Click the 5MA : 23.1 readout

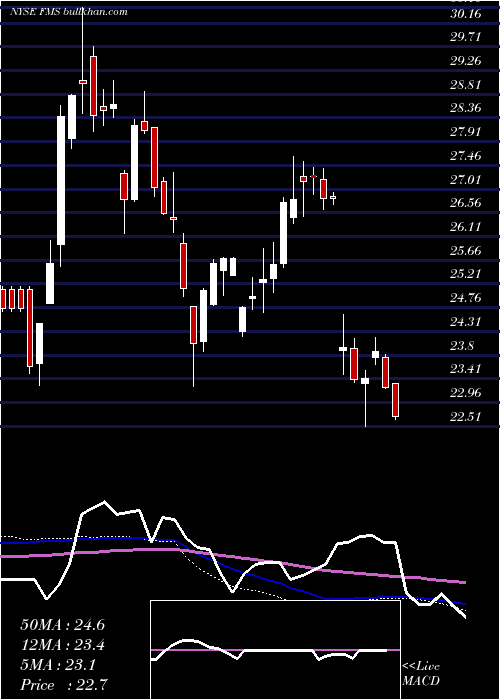tap(58, 665)
